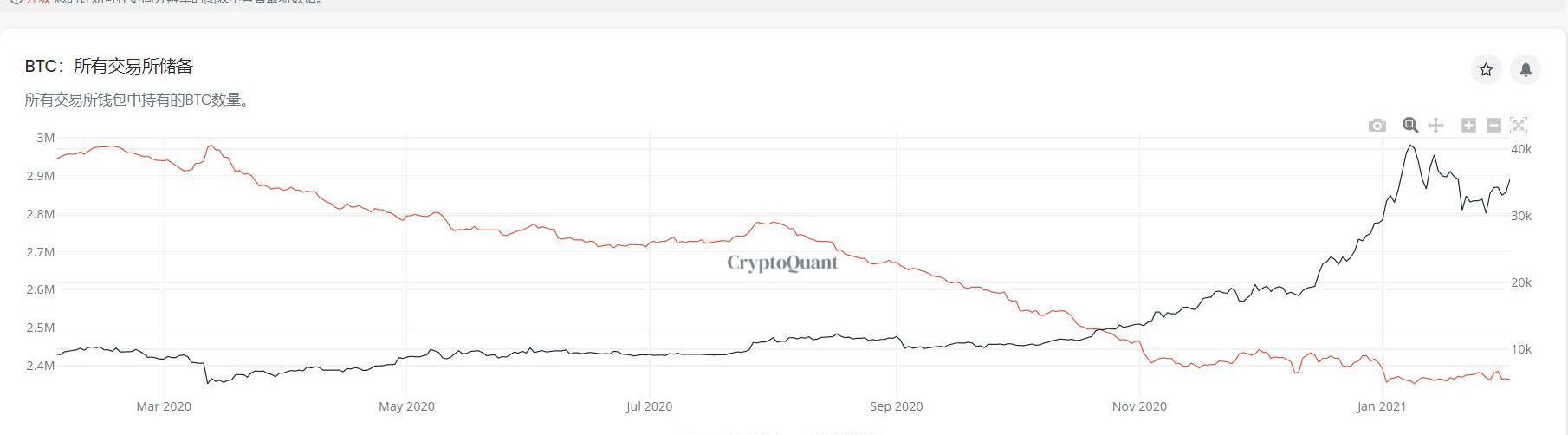1568x435 pixels.
Task: Select the box zoom magnifier tool
Action: pos(1409,126)
